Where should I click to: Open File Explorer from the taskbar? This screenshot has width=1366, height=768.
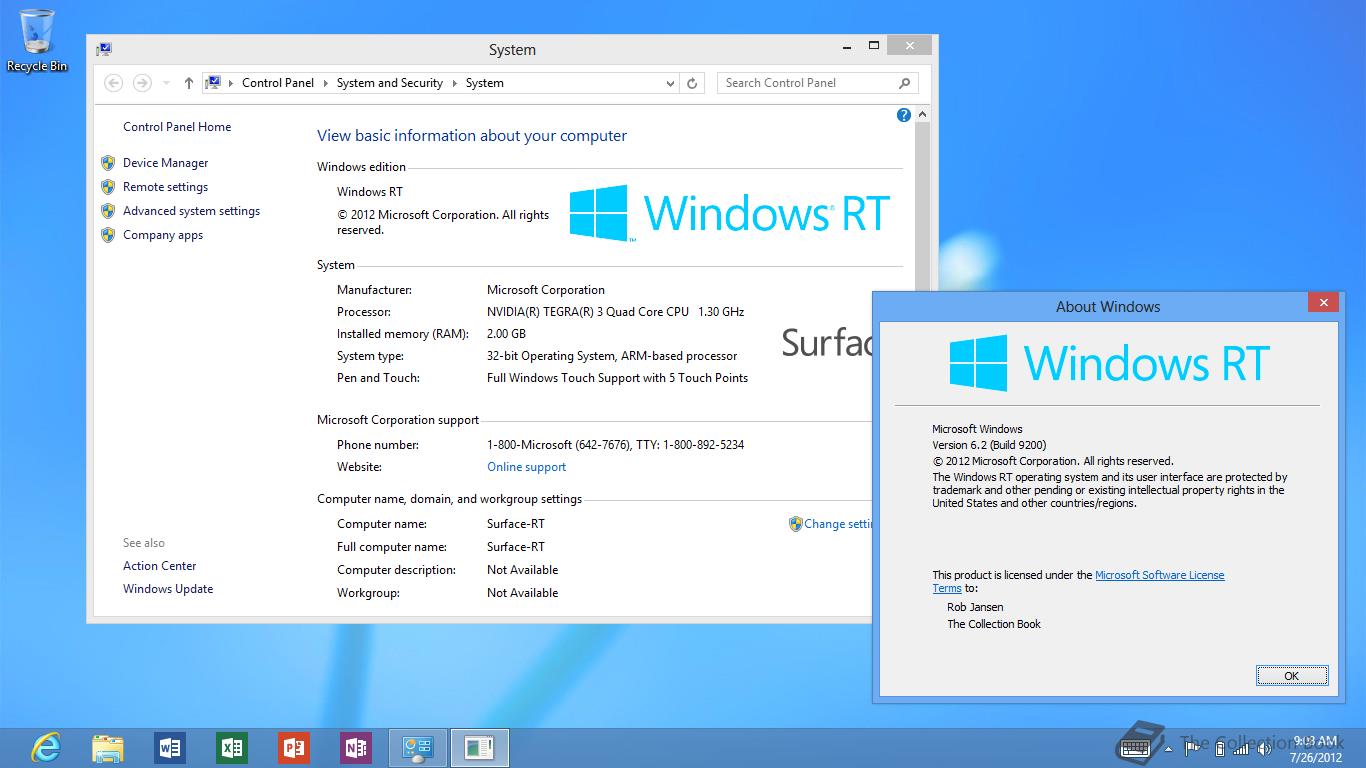(108, 748)
